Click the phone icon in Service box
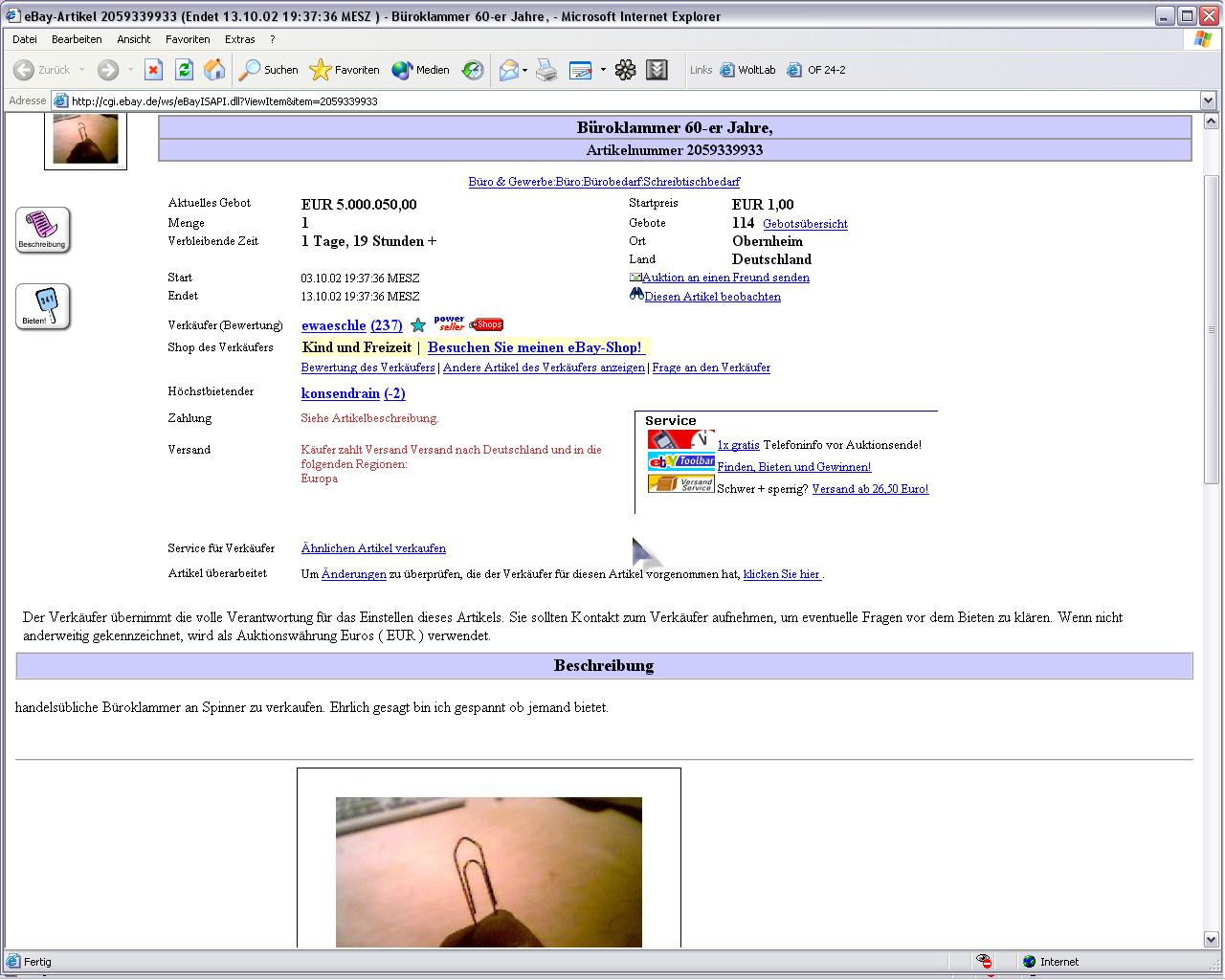 click(x=680, y=440)
